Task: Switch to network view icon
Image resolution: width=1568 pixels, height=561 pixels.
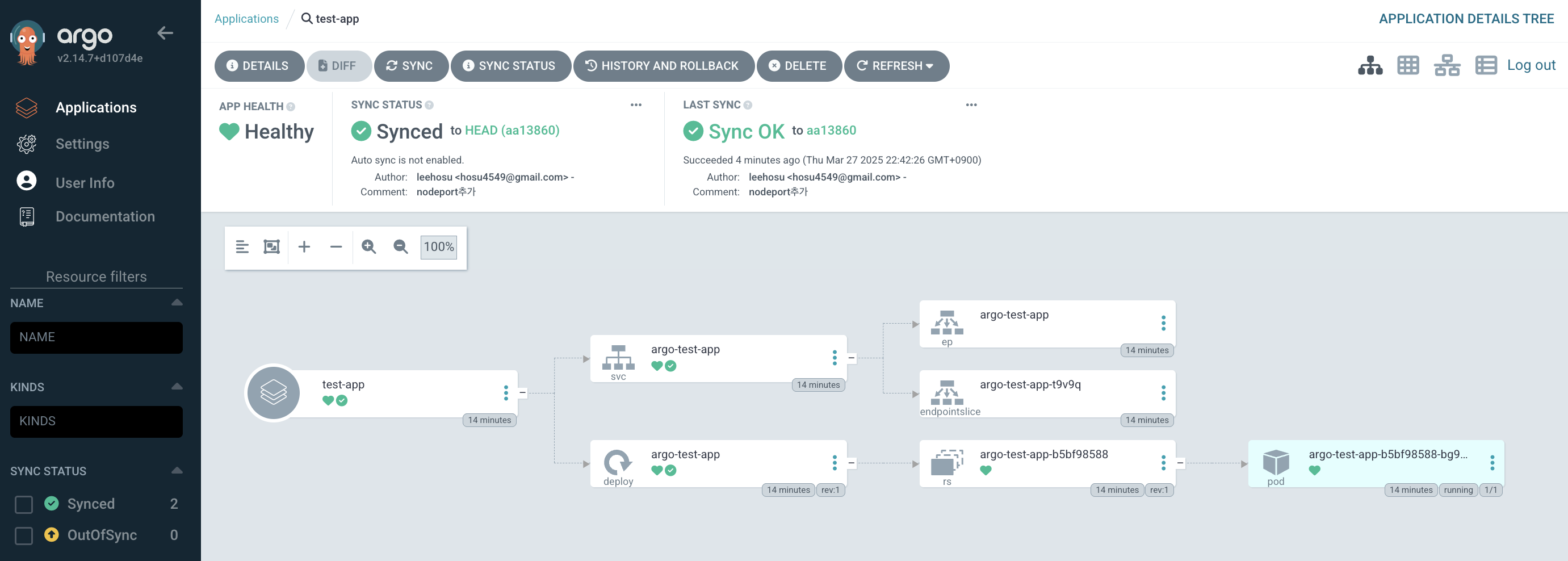Action: point(1447,65)
